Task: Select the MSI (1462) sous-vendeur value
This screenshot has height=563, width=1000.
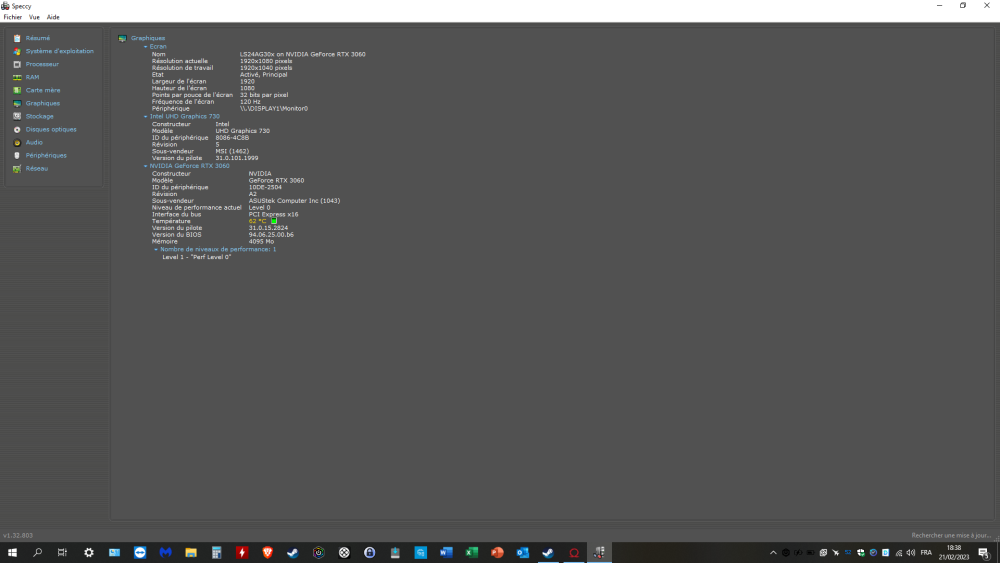Action: (x=232, y=151)
